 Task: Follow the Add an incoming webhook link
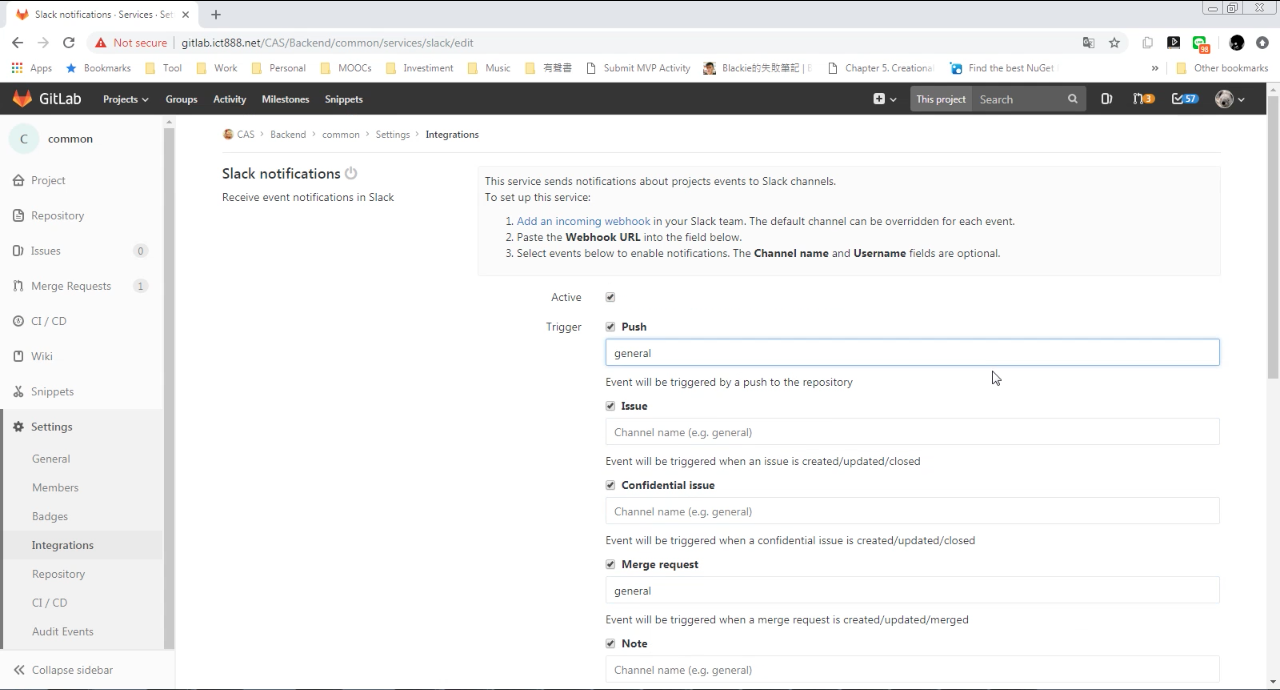coord(583,221)
